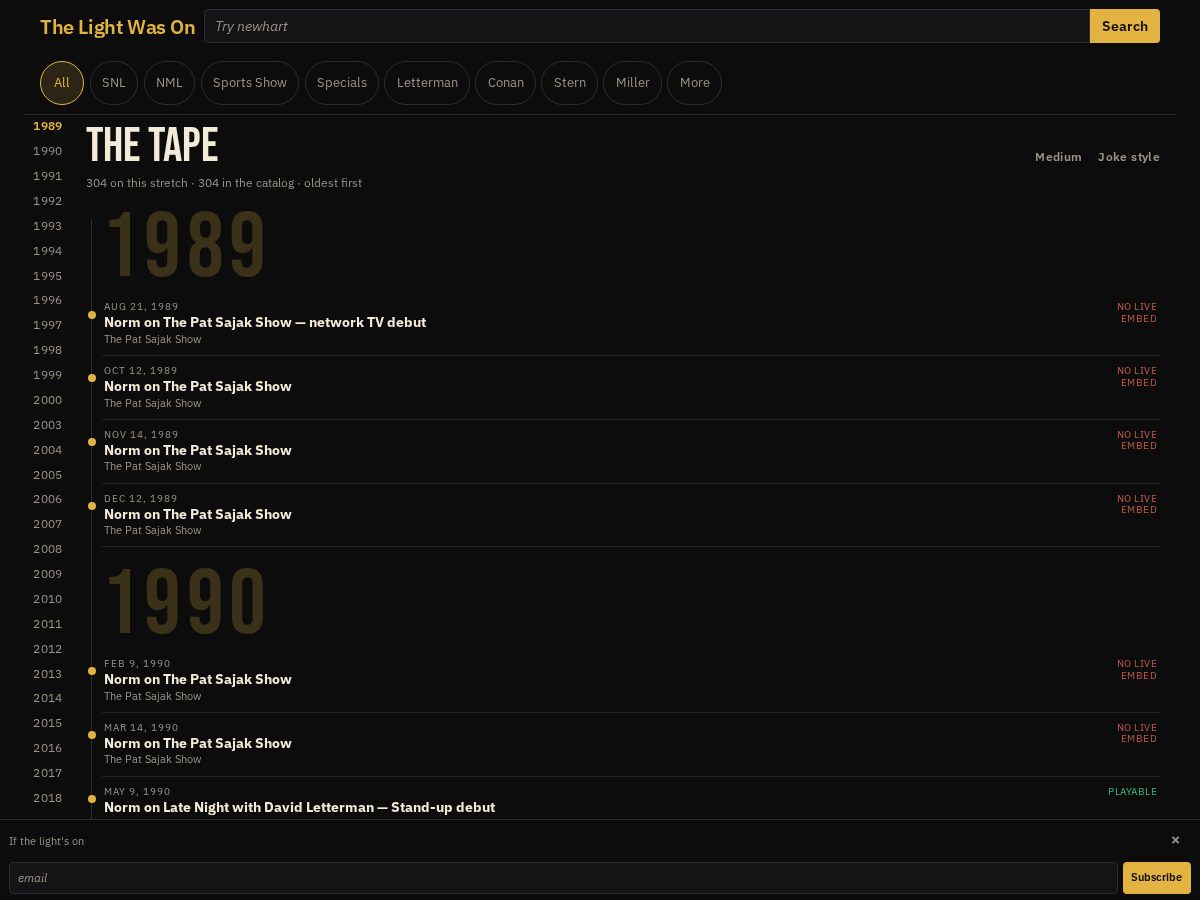Click the timeline dot for Aug 21, 1989
This screenshot has width=1200, height=900.
(92, 315)
